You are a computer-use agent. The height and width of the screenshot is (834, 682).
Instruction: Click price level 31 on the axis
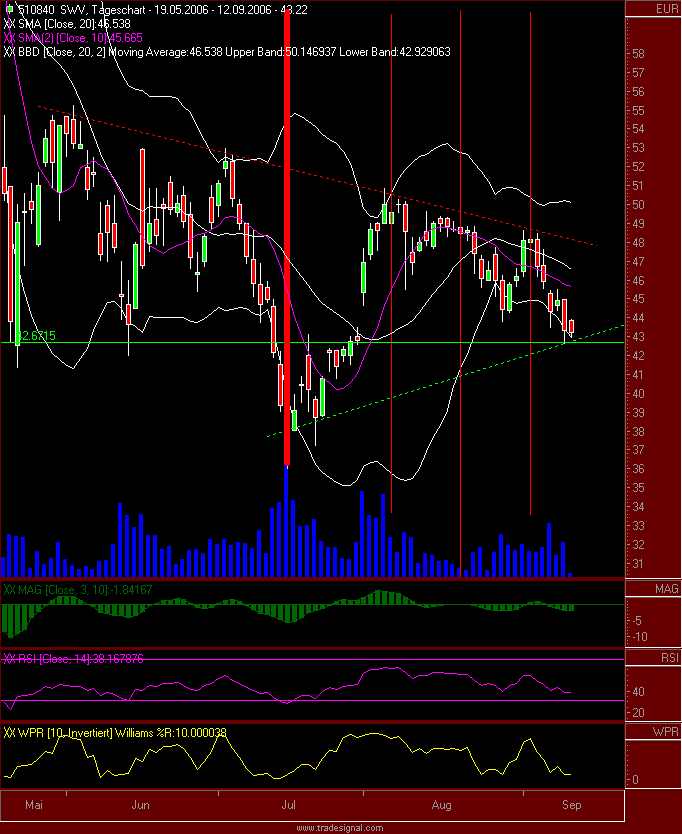pyautogui.click(x=638, y=563)
